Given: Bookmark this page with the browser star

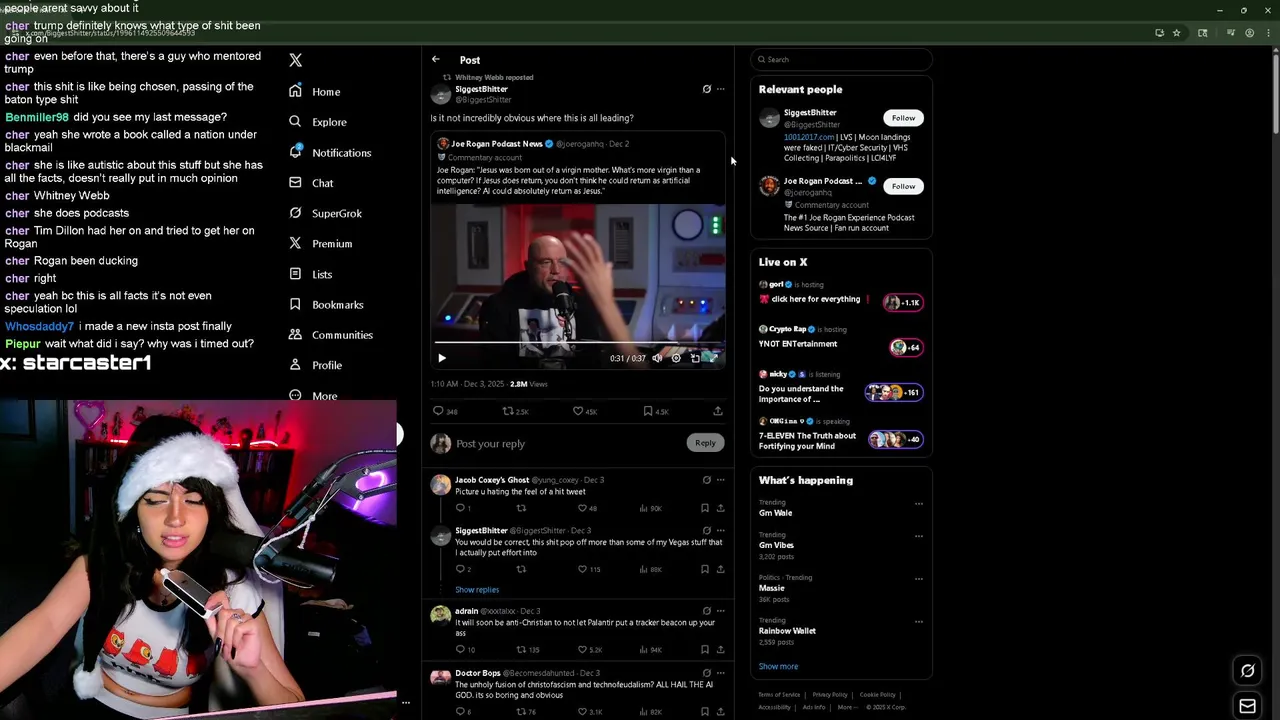Looking at the screenshot, I should point(1176,33).
